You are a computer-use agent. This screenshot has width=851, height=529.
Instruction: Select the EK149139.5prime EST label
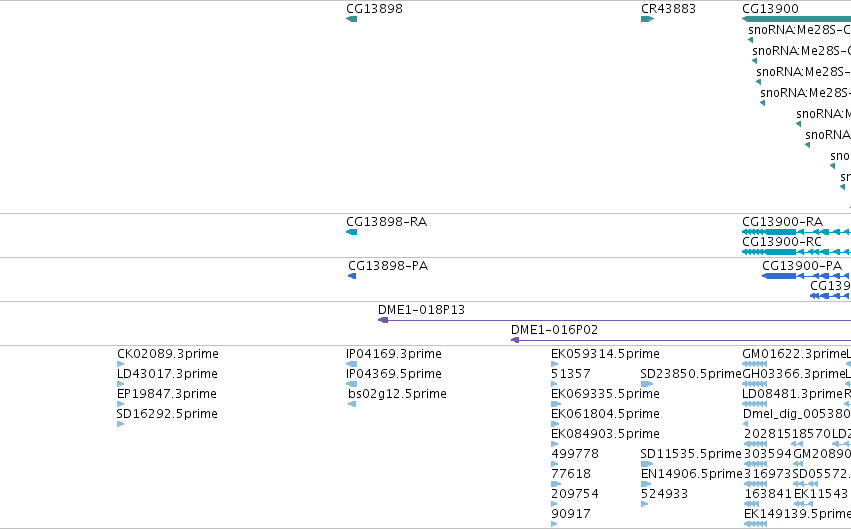click(797, 514)
